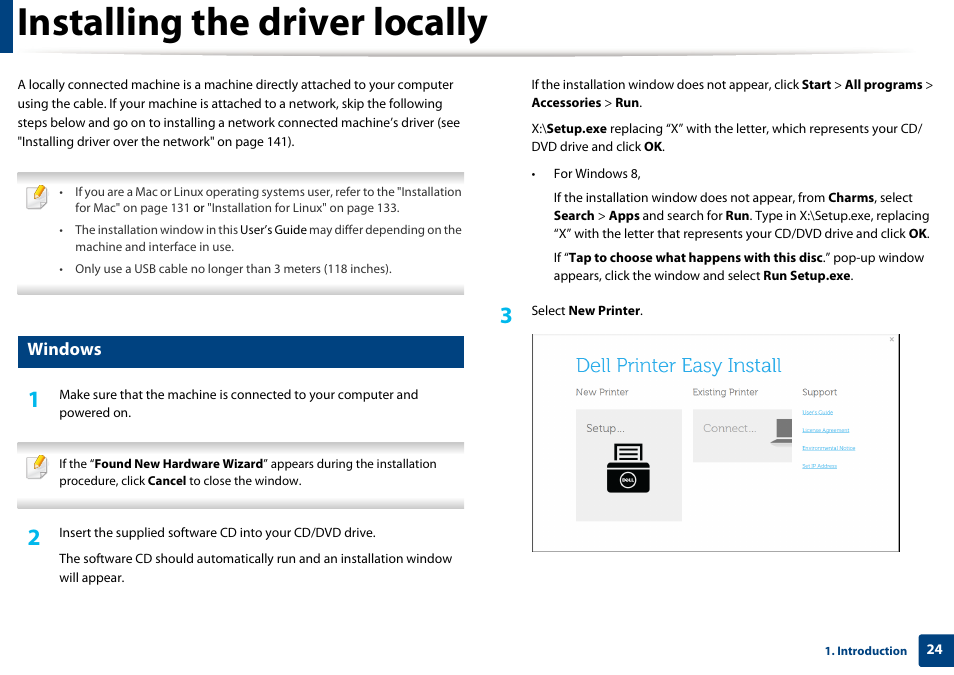Click the Connect... tile under Existing Printer

click(x=742, y=436)
